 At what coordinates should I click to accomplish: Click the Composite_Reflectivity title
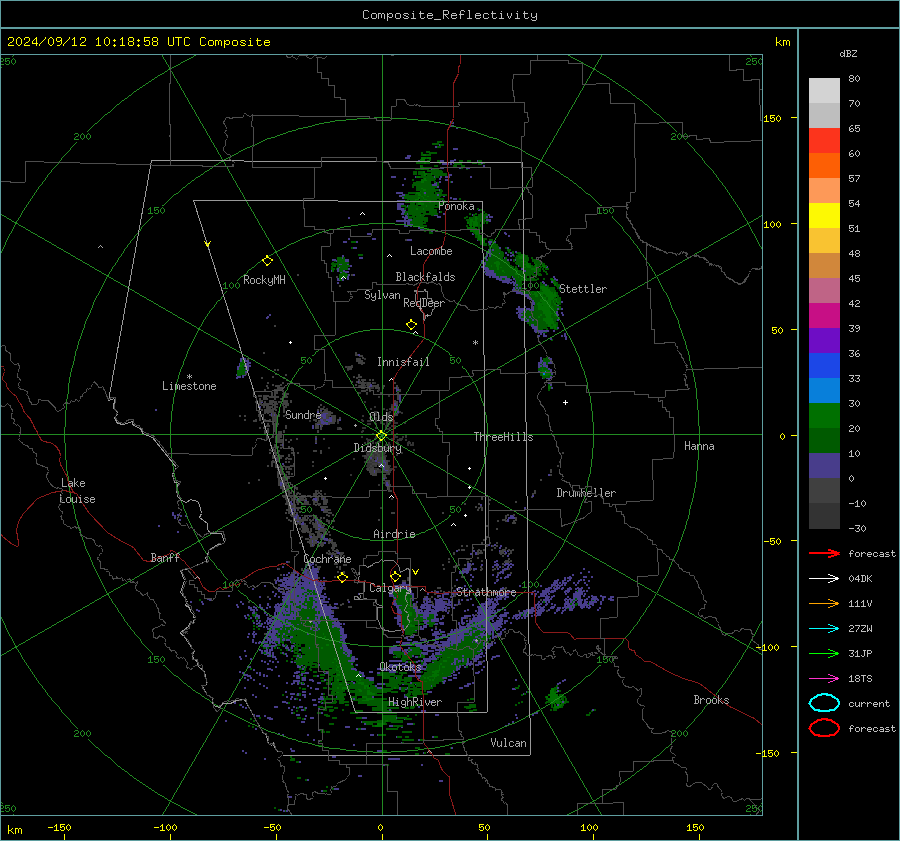pos(450,15)
